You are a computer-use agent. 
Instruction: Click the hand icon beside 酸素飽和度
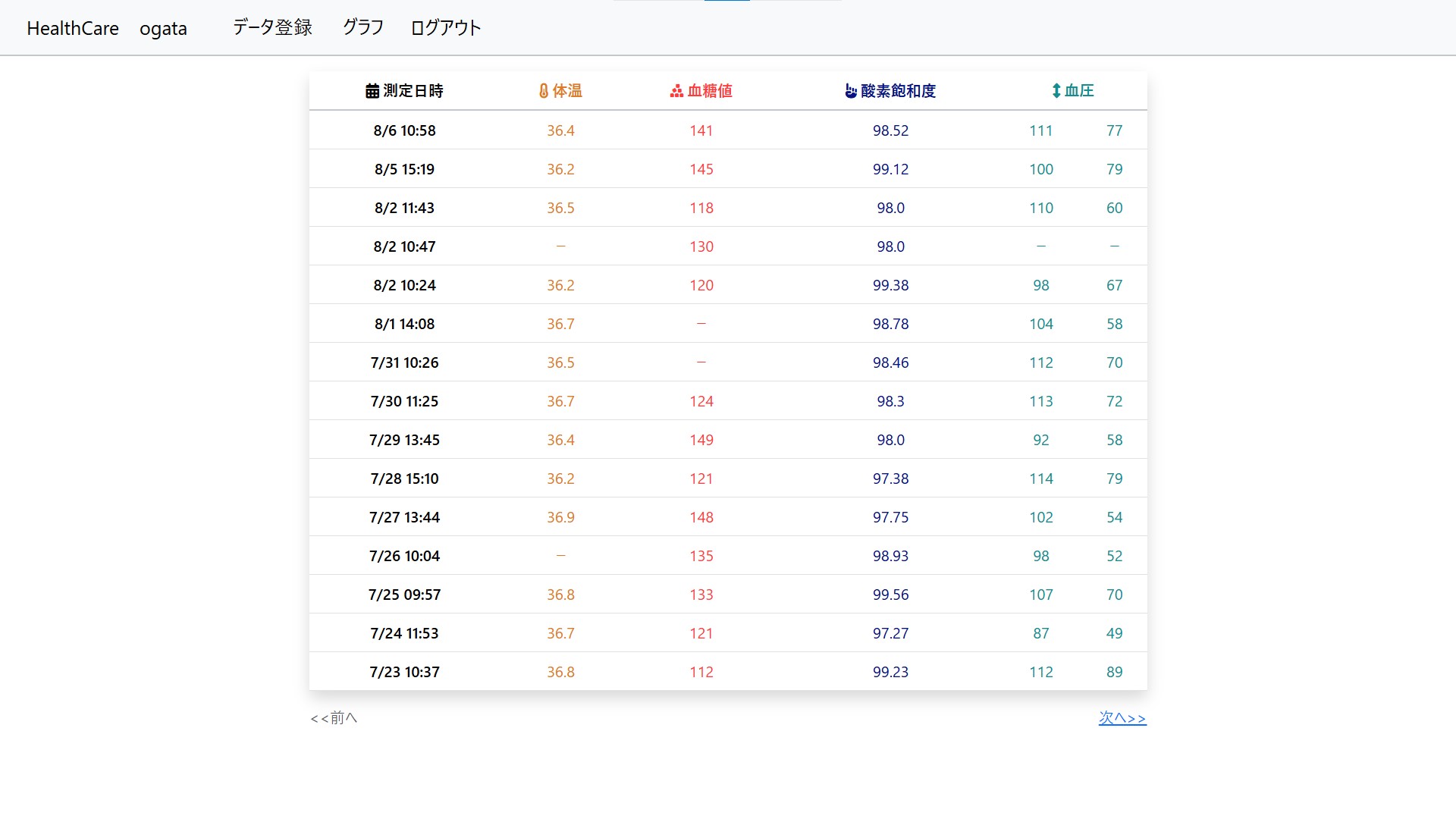851,91
